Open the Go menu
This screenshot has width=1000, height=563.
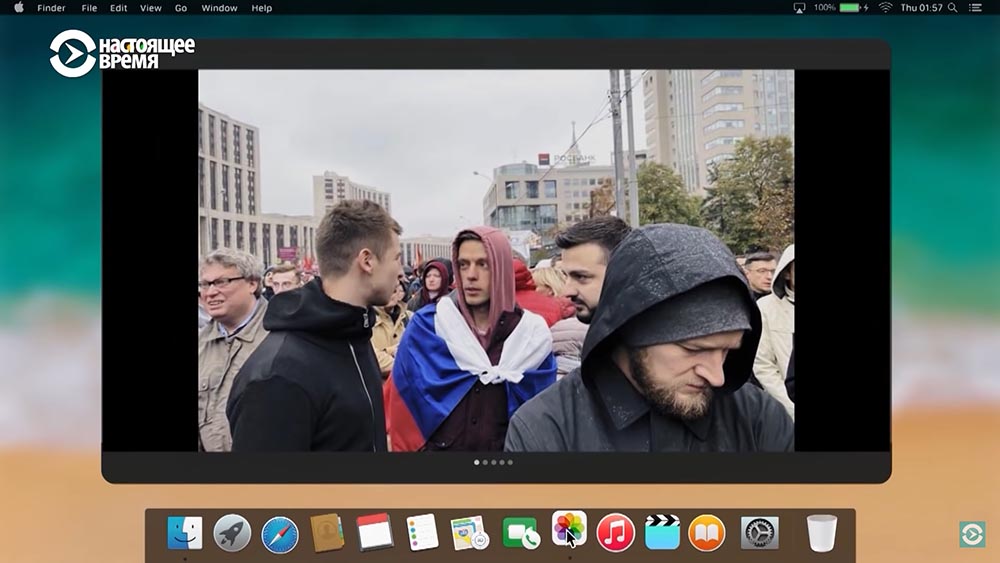(x=181, y=8)
